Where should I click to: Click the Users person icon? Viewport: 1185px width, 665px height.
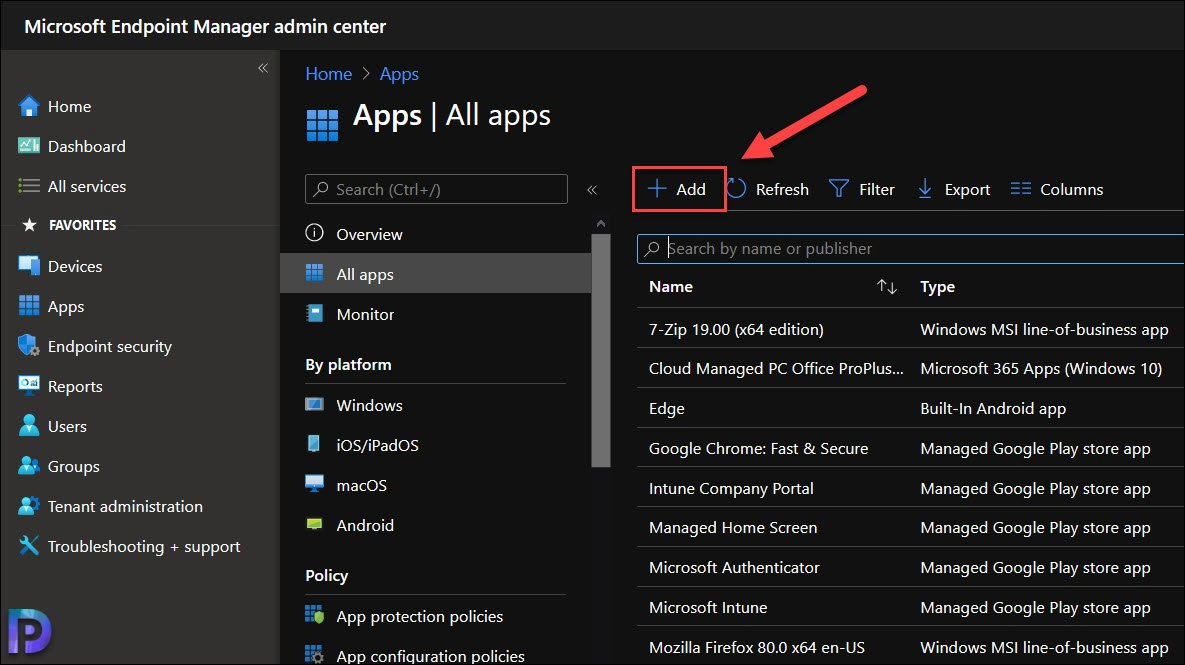(x=29, y=425)
